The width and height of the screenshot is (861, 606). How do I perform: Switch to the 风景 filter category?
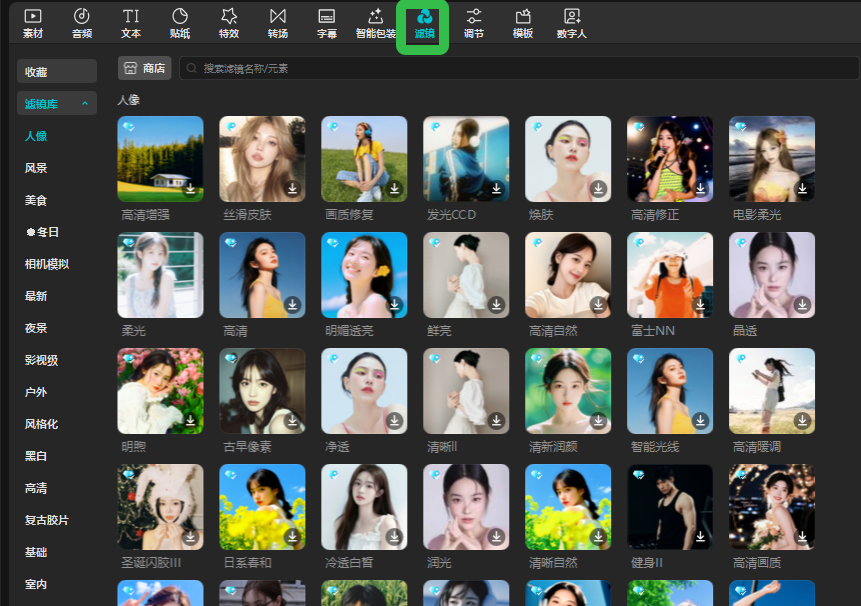(x=36, y=168)
